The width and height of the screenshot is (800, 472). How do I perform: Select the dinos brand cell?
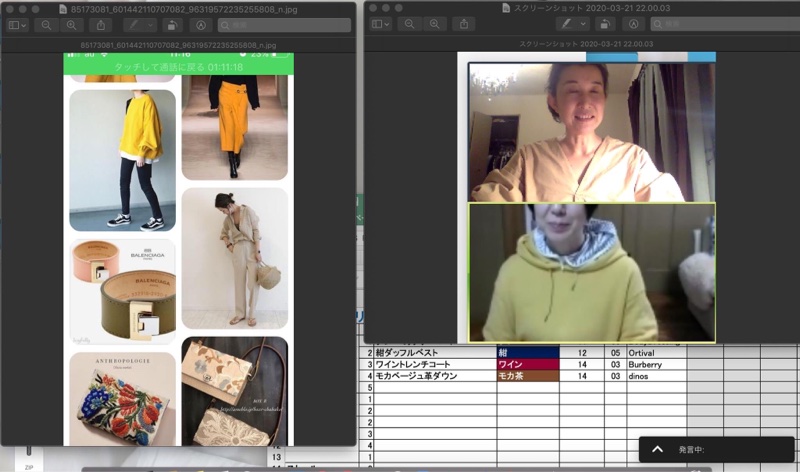(x=657, y=376)
